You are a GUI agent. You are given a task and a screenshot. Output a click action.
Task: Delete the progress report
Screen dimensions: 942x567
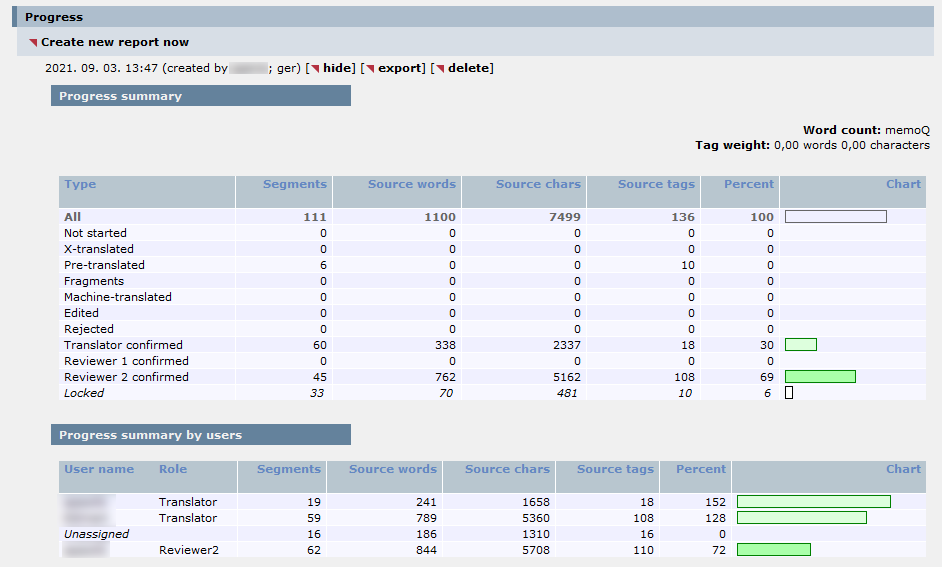[x=470, y=68]
